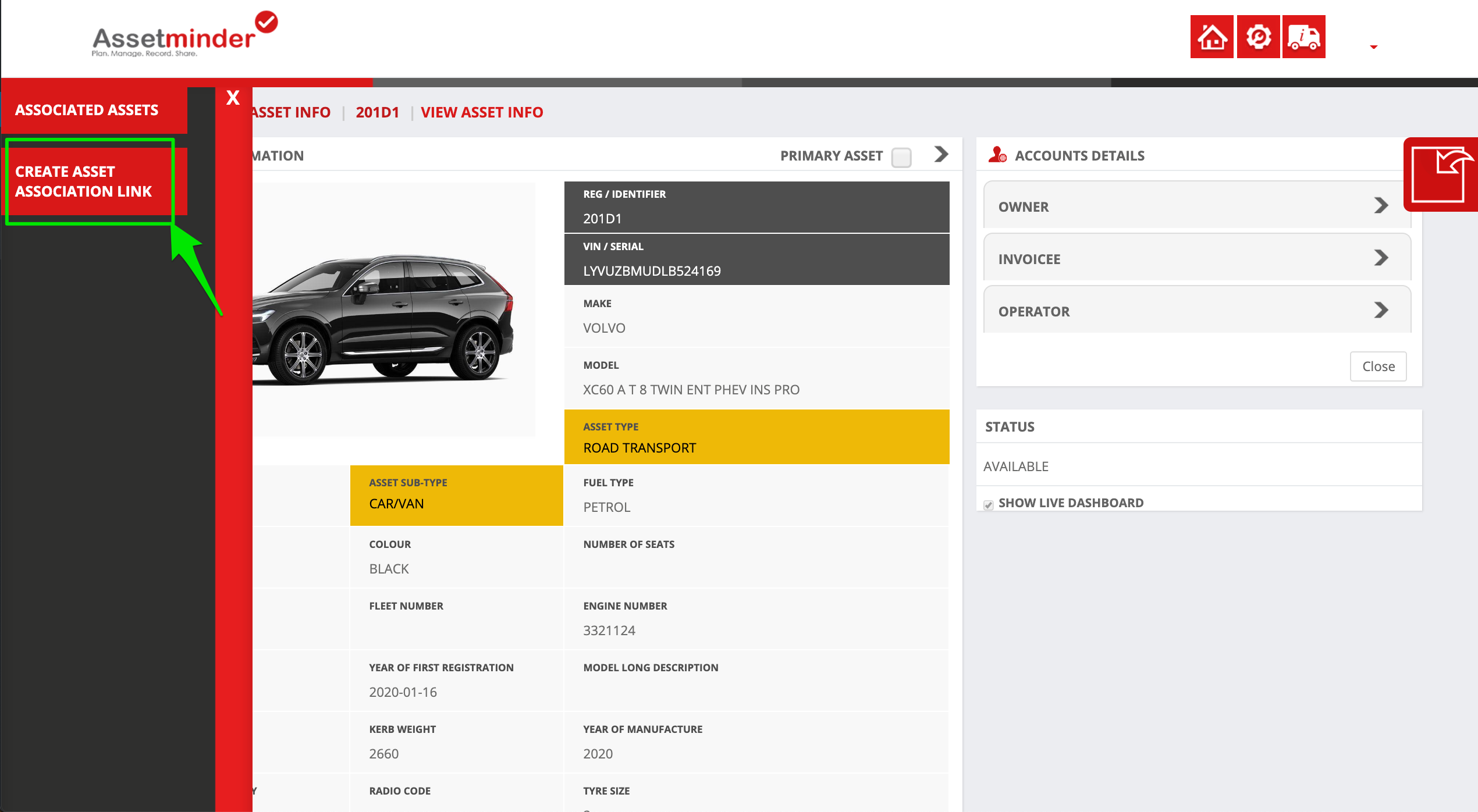Select Reg / Identifier value 201D1
The image size is (1478, 812).
(602, 219)
